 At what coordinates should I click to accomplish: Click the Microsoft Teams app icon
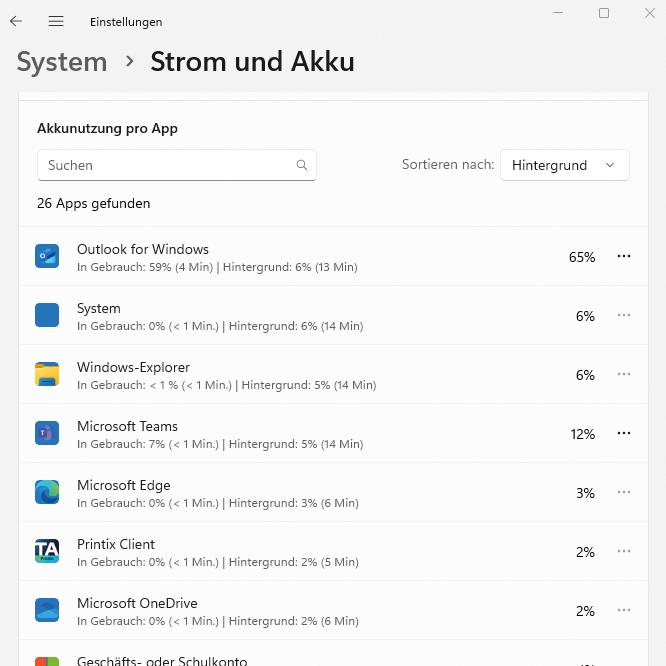47,433
